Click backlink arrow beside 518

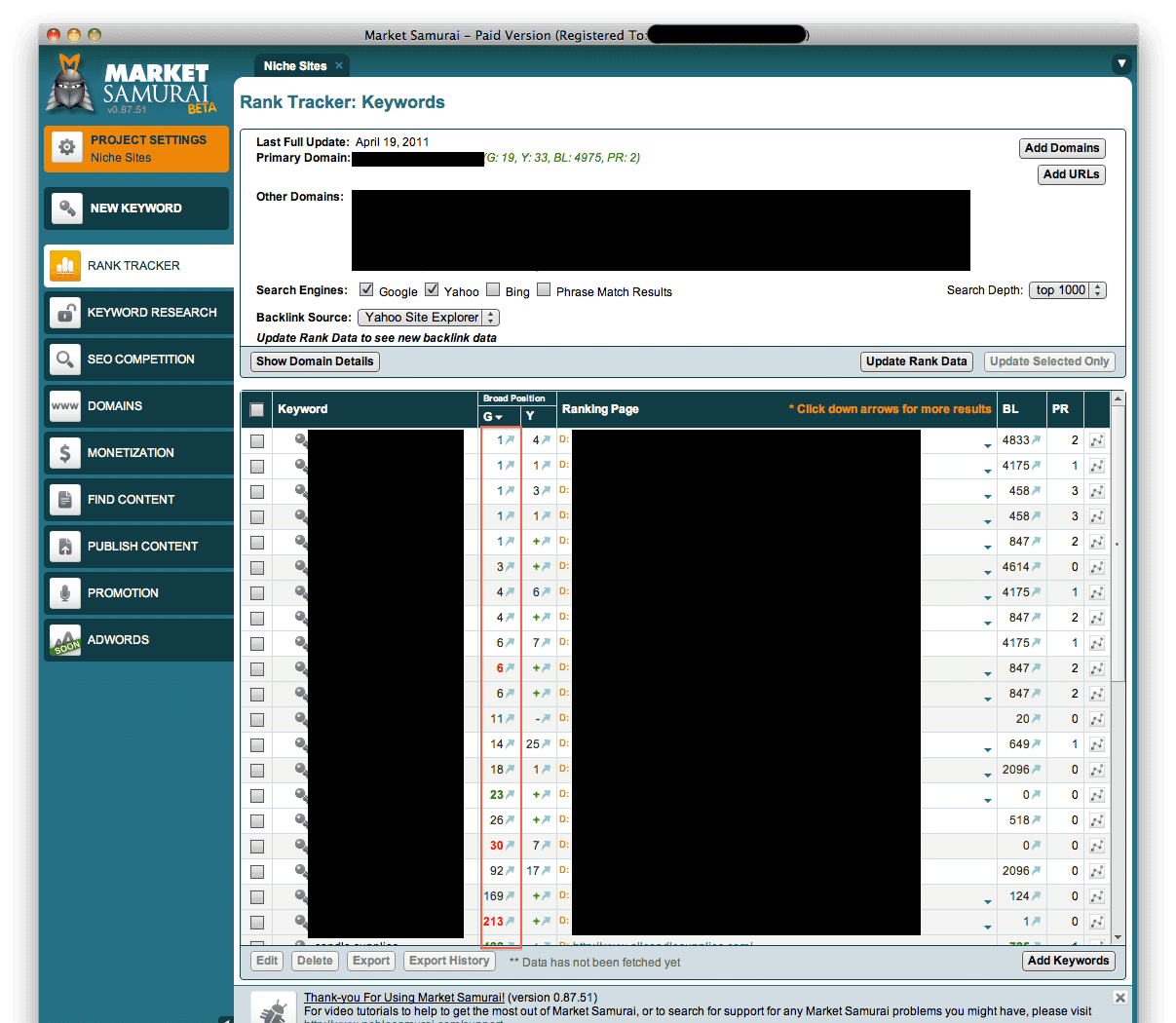pyautogui.click(x=1037, y=820)
